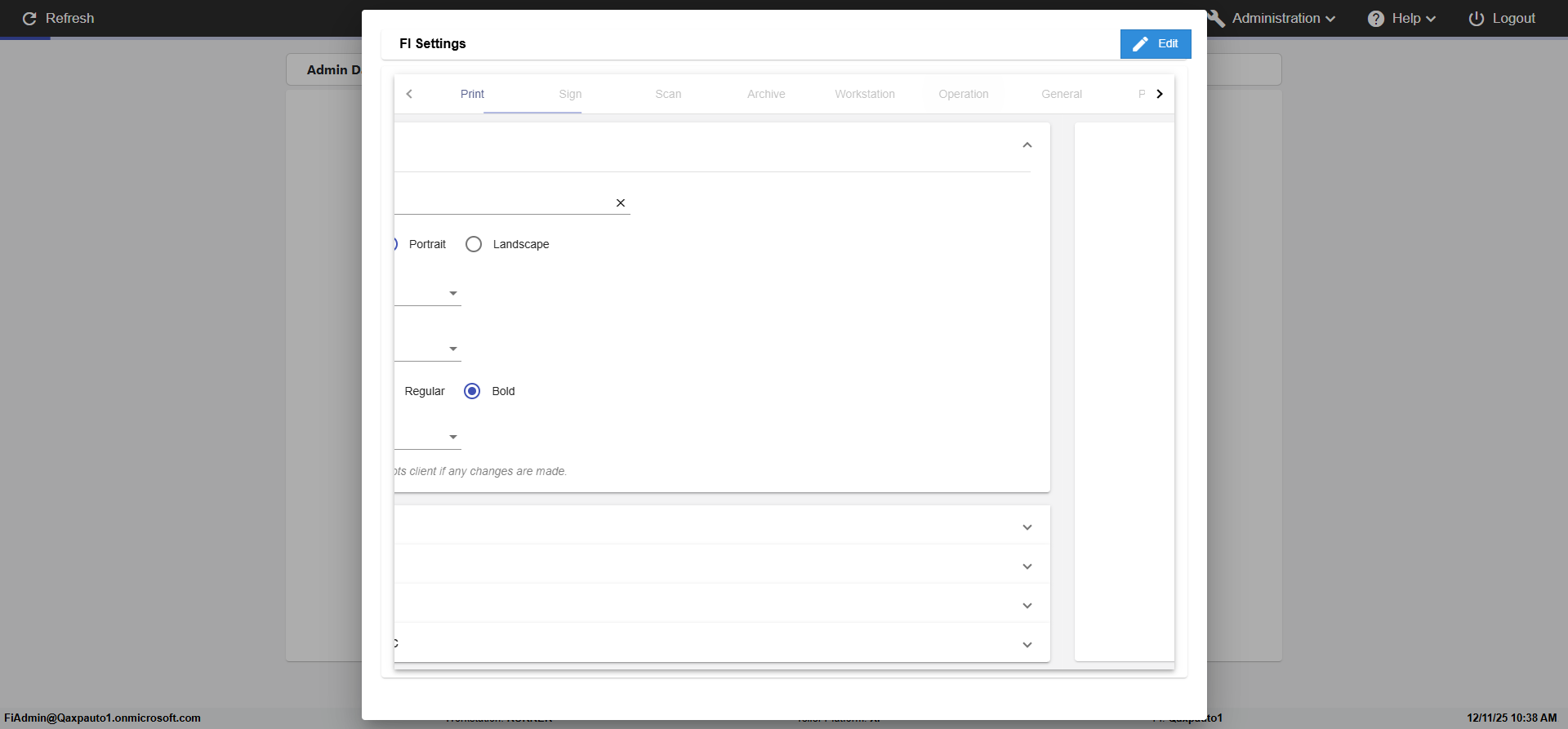
Task: Click the Logout power icon
Action: click(x=1477, y=18)
